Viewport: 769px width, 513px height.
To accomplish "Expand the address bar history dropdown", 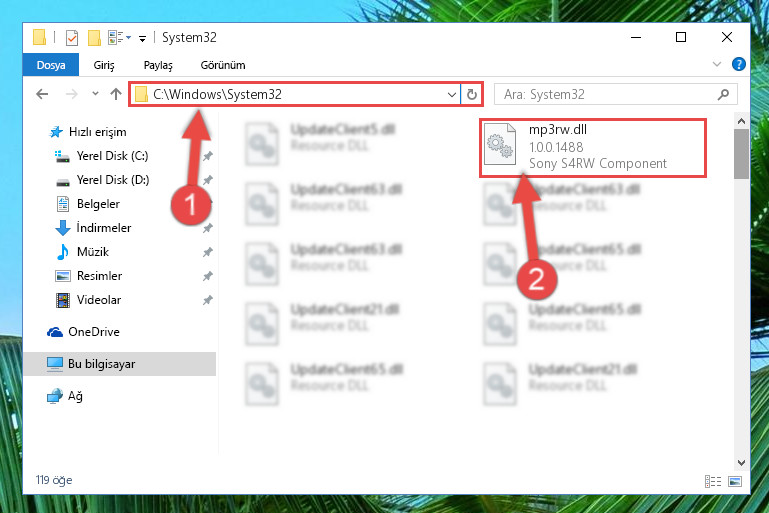I will point(452,94).
